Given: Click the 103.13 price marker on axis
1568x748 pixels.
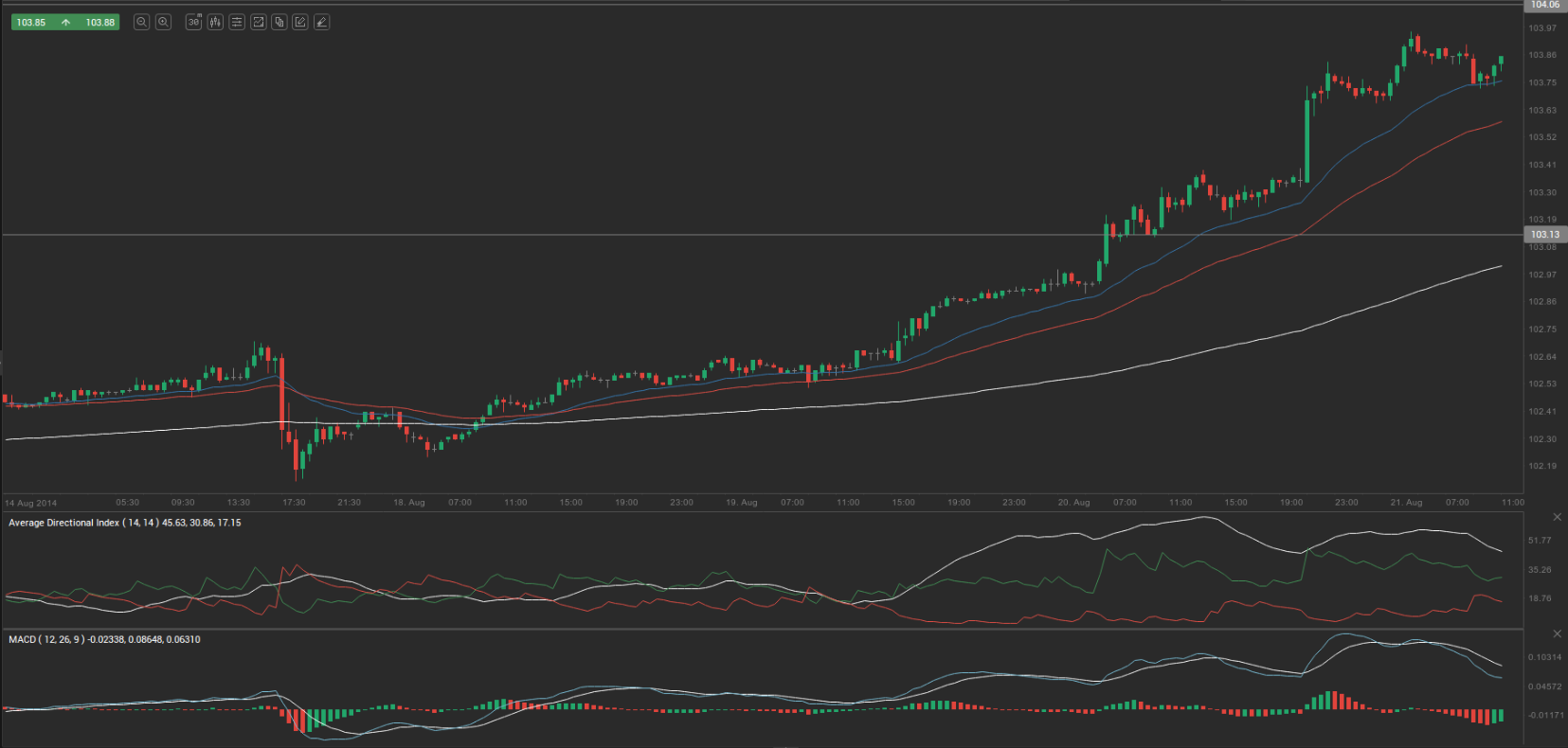Looking at the screenshot, I should coord(1544,234).
